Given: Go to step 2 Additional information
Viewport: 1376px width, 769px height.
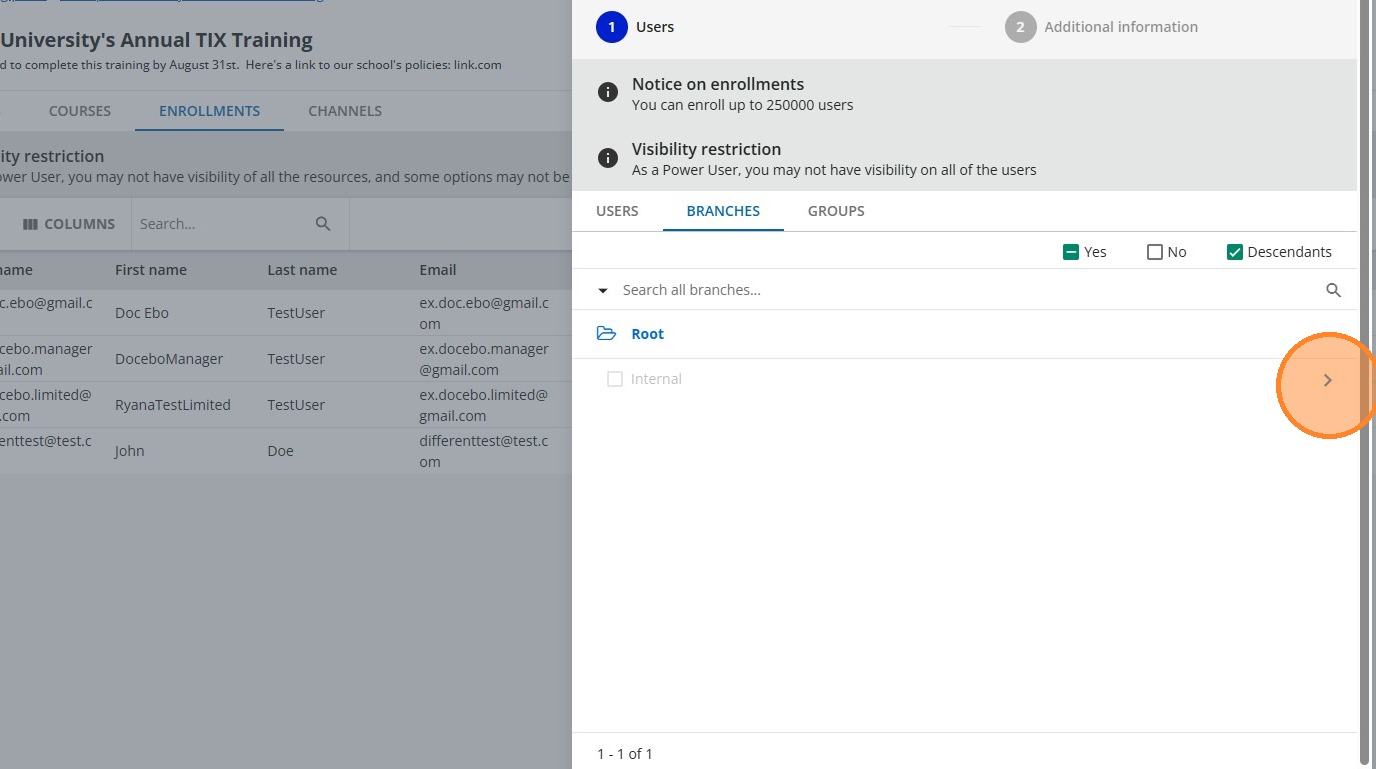Looking at the screenshot, I should pyautogui.click(x=1101, y=27).
